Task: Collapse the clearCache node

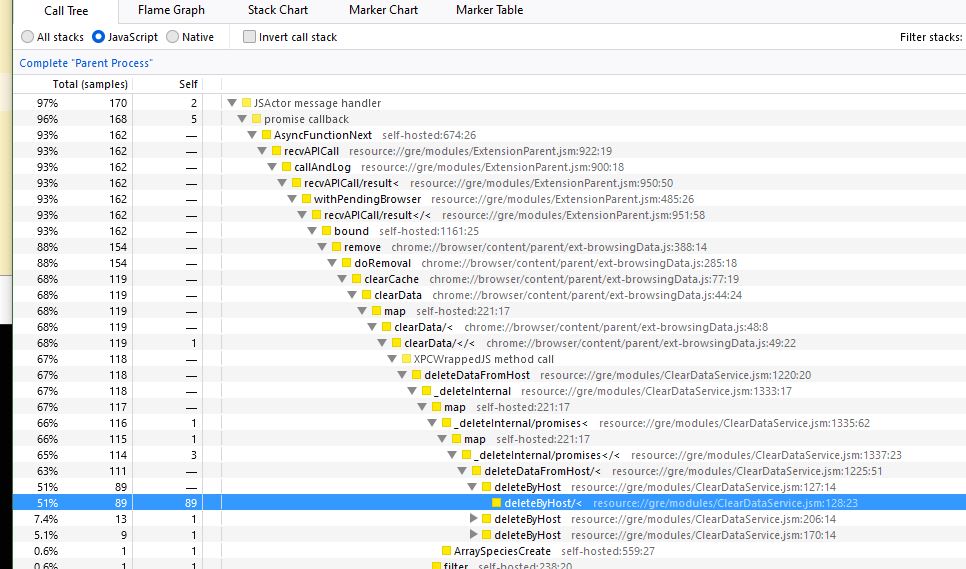Action: pos(342,279)
